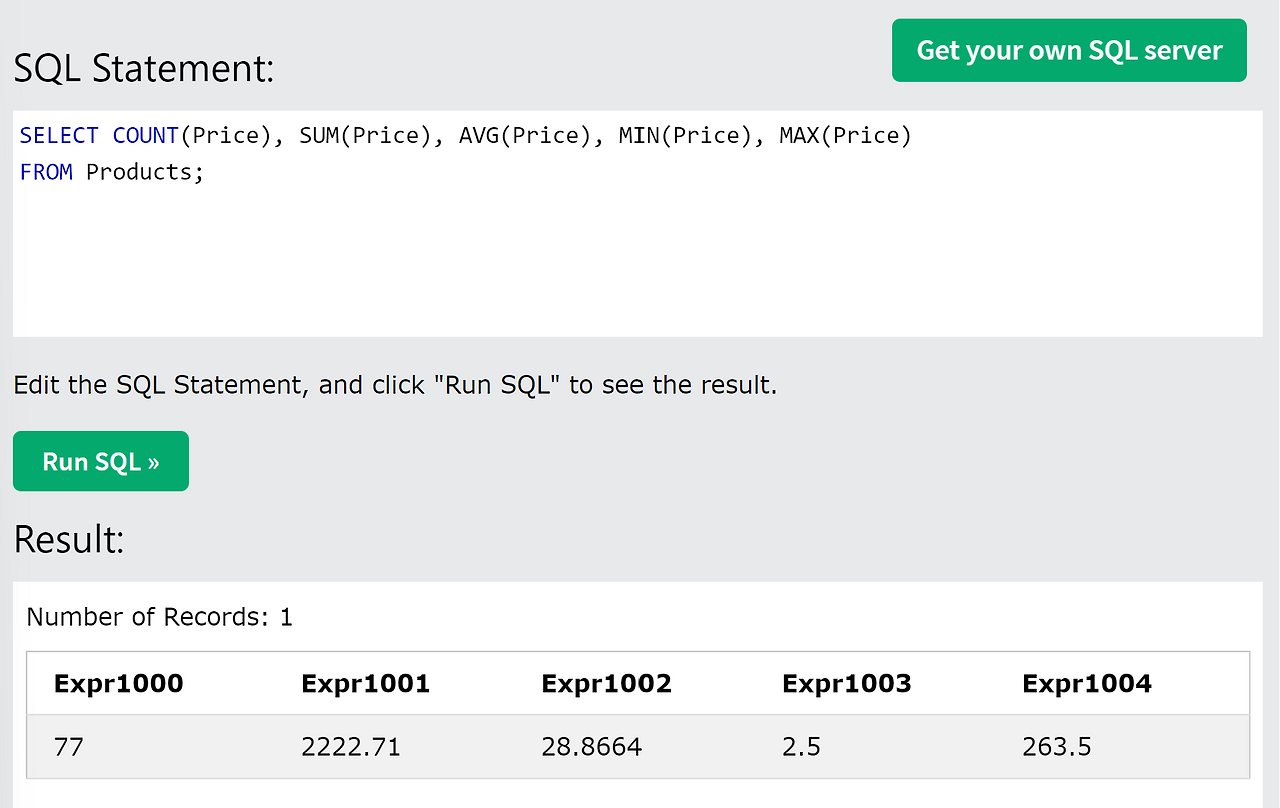Click the Number of Records label
Screen dimensions: 1280x808
click(x=159, y=617)
